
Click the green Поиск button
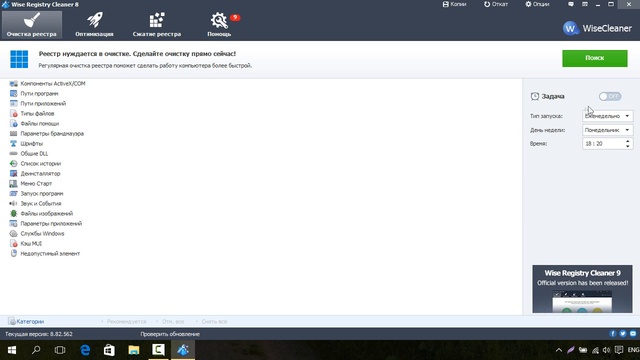[595, 58]
